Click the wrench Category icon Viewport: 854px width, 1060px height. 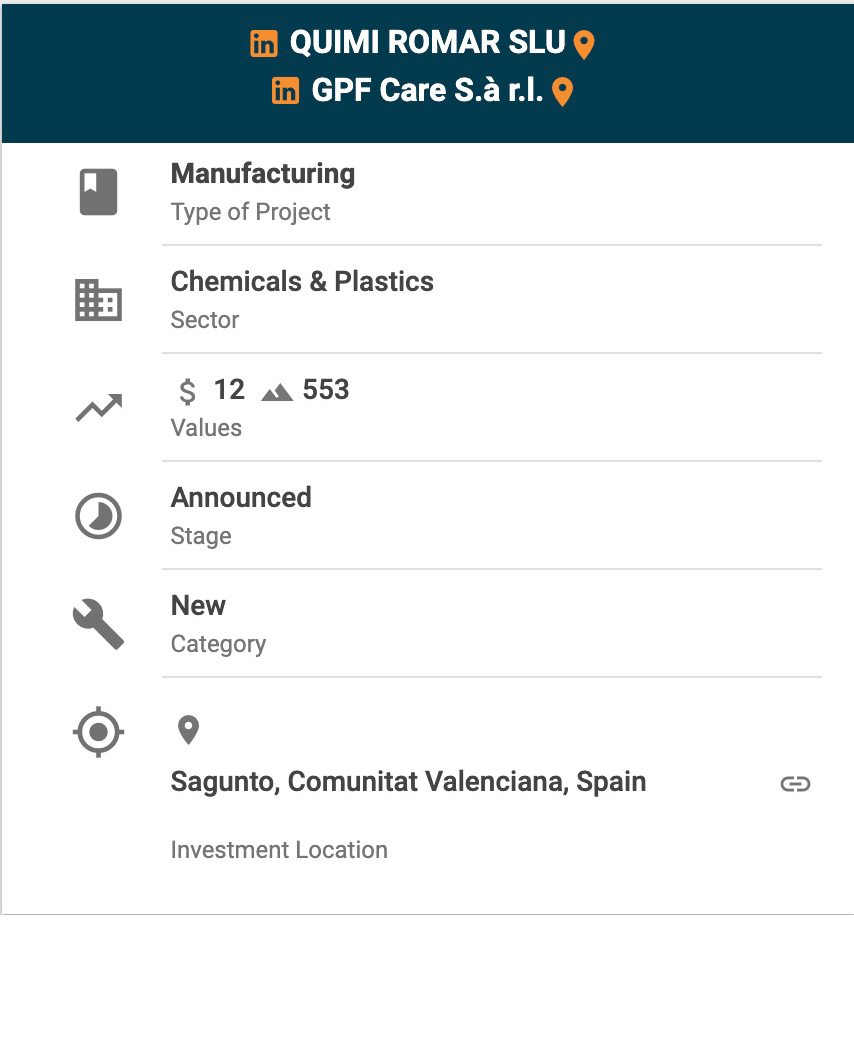point(99,624)
